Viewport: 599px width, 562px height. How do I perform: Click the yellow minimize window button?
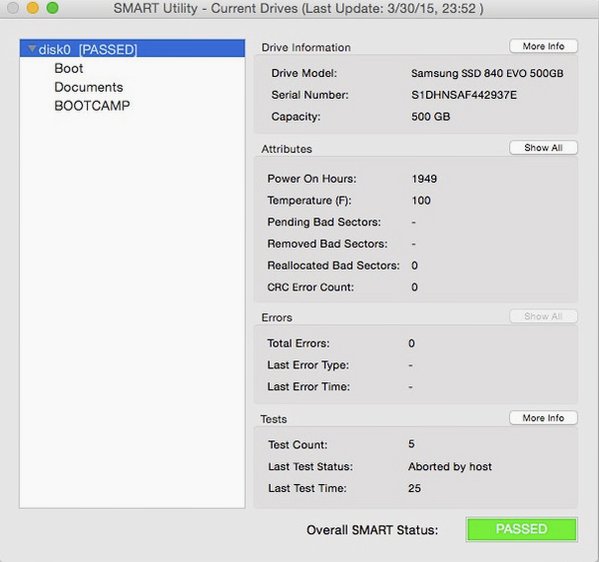point(33,8)
